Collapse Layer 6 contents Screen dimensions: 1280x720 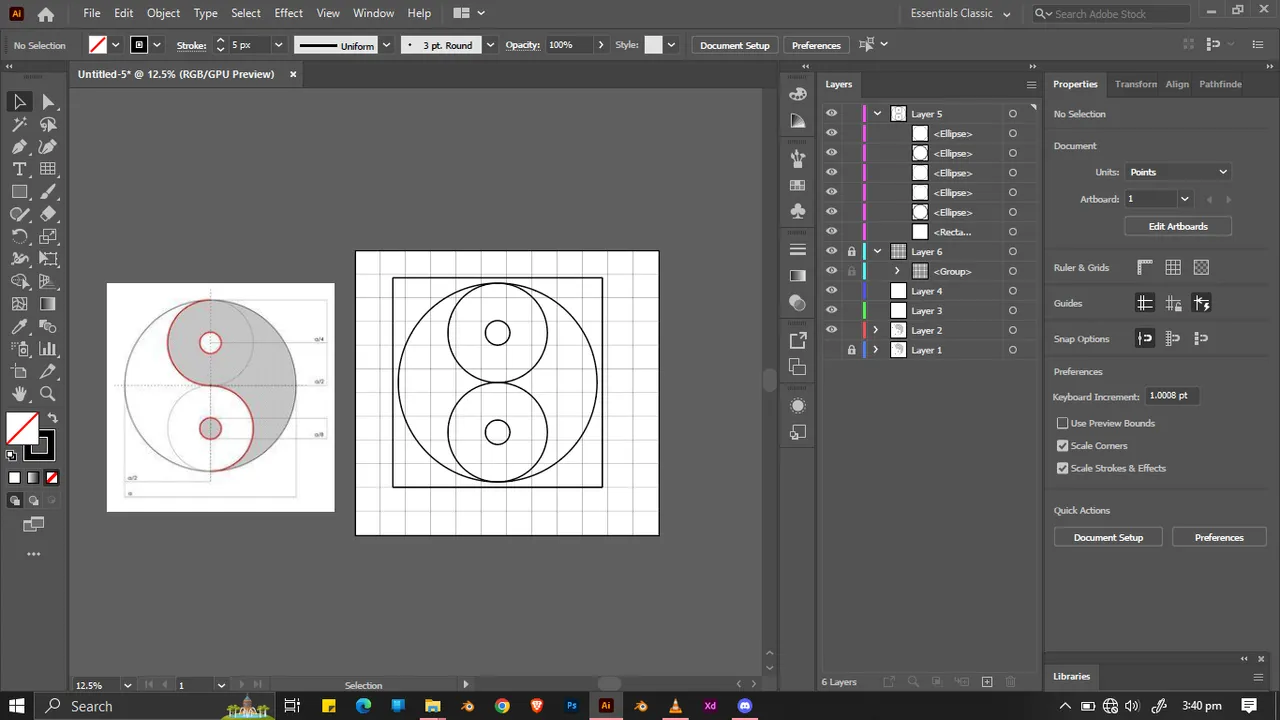tap(877, 252)
